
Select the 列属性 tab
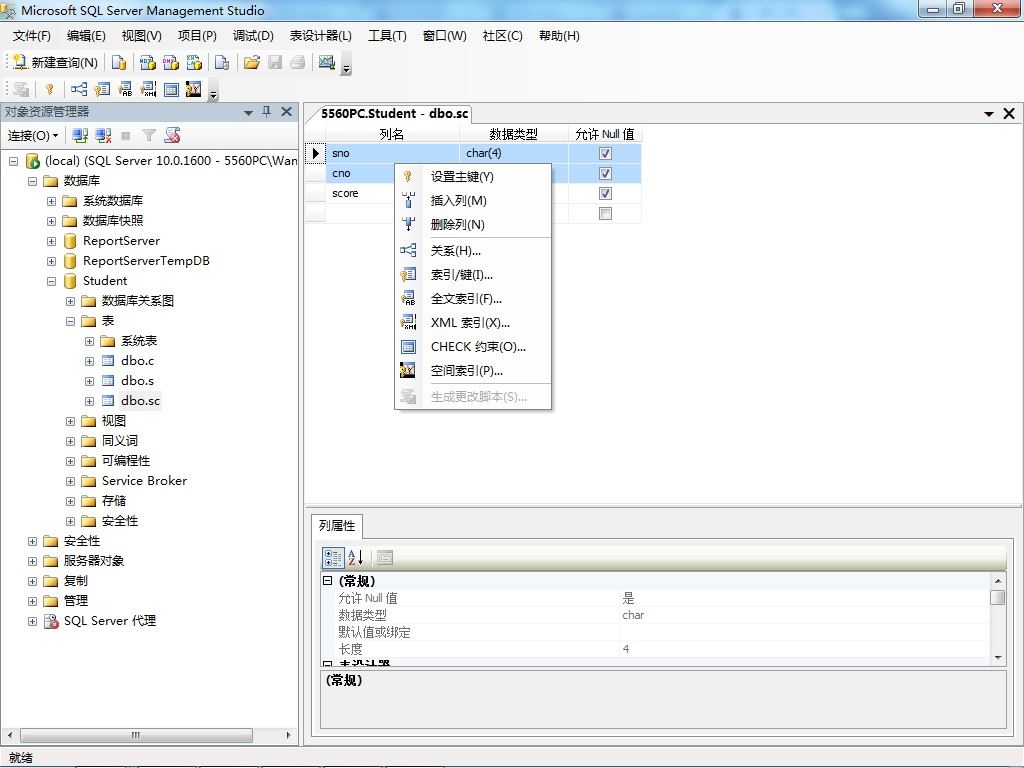[x=337, y=526]
